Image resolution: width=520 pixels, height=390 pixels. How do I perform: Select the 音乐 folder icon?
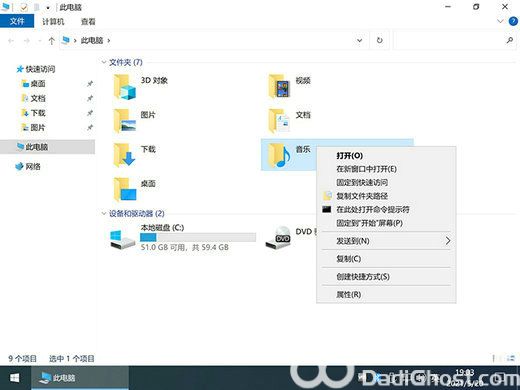[x=280, y=155]
